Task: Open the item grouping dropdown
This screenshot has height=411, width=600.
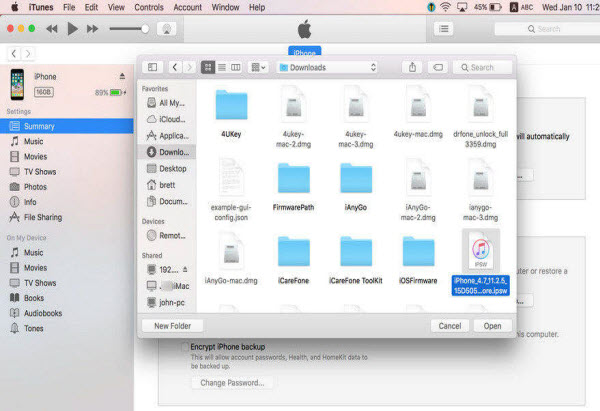Action: click(x=259, y=67)
